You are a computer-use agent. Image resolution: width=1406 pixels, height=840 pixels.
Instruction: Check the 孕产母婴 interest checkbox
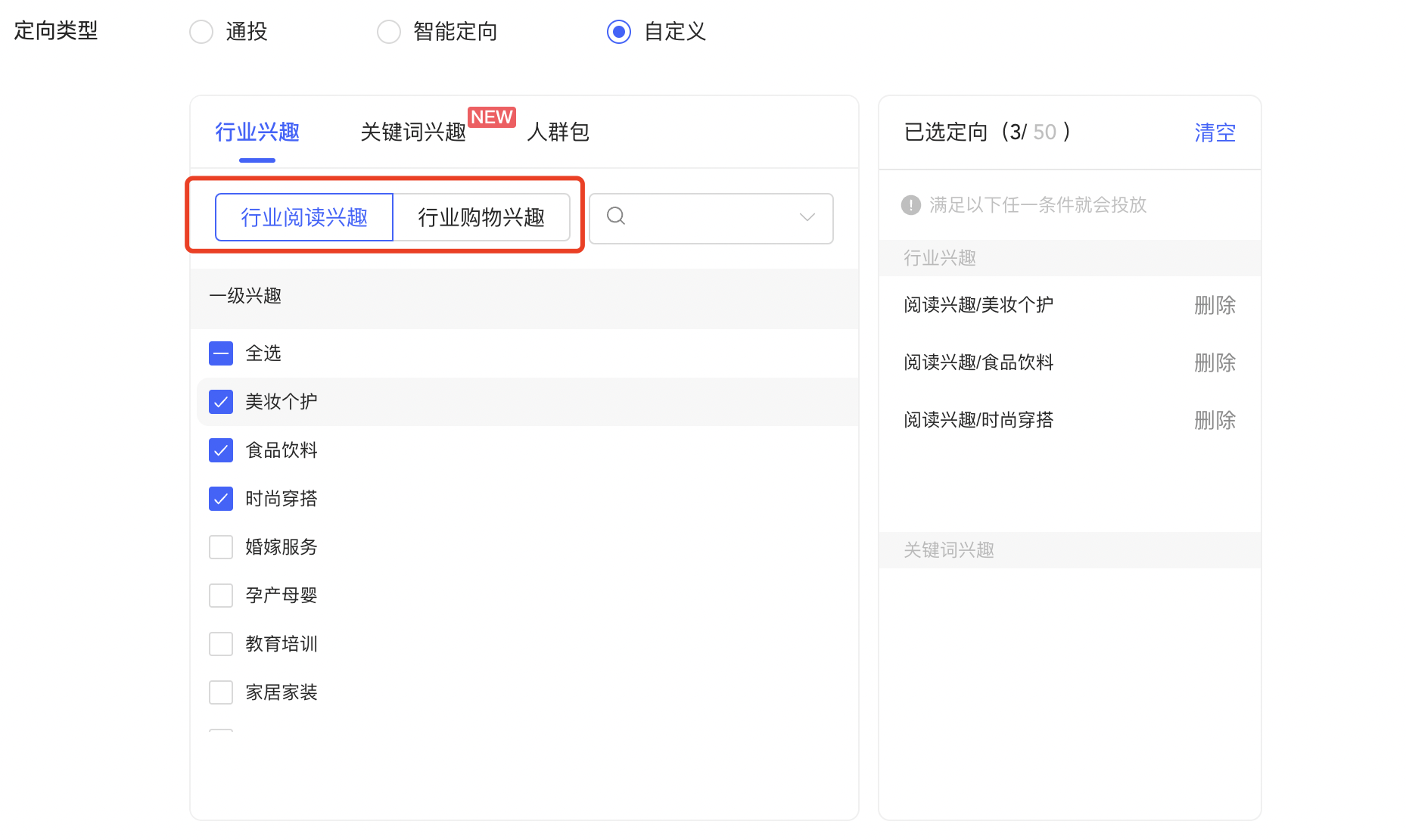pyautogui.click(x=220, y=595)
